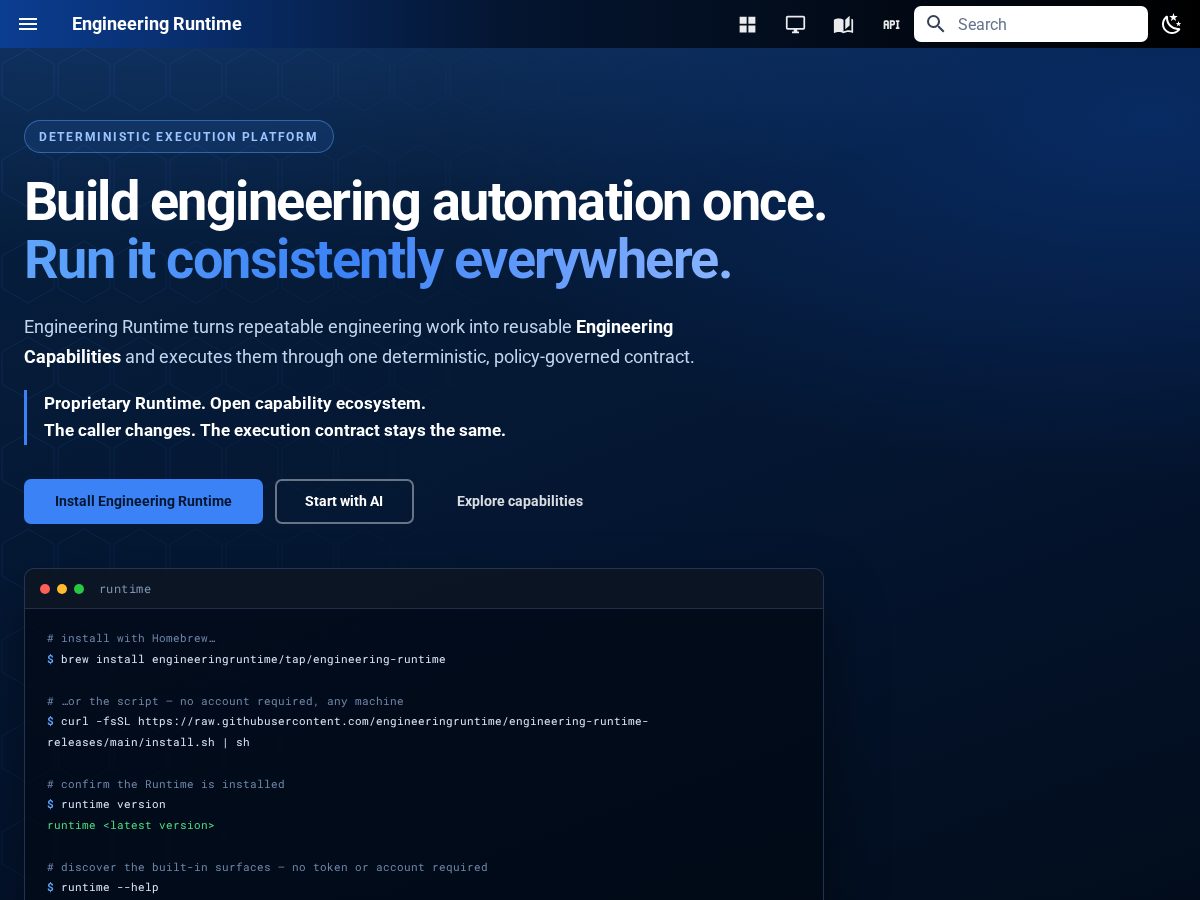Click the curl -fsSL command line
The height and width of the screenshot is (900, 1200).
coord(347,721)
